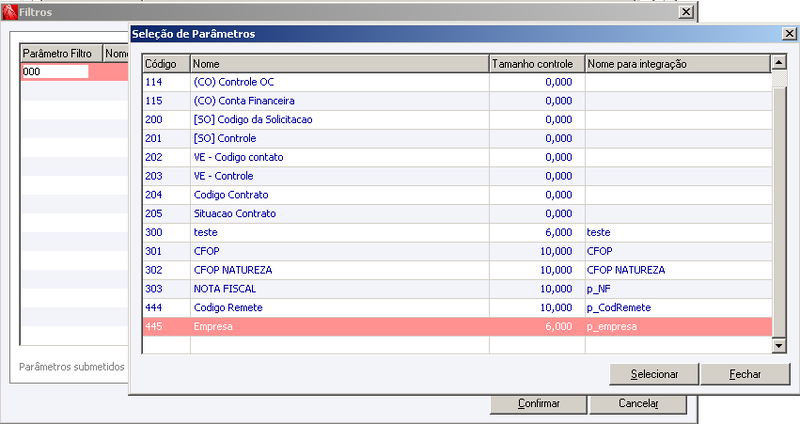Viewport: 800px width, 424px height.
Task: Click the 6,000 size cell of Empresa
Action: (x=537, y=327)
